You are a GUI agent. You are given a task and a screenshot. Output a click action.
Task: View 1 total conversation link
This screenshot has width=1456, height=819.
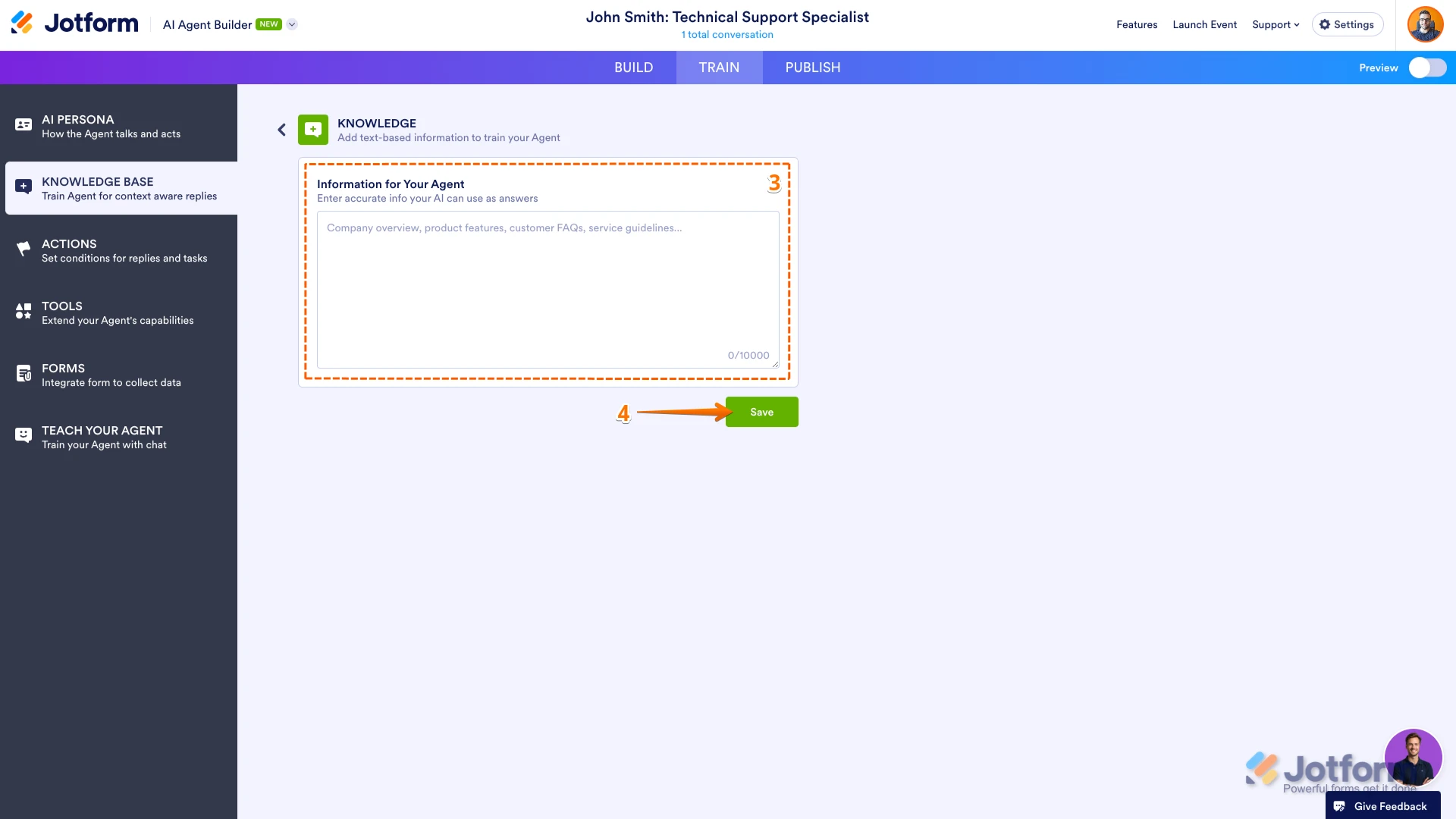726,34
